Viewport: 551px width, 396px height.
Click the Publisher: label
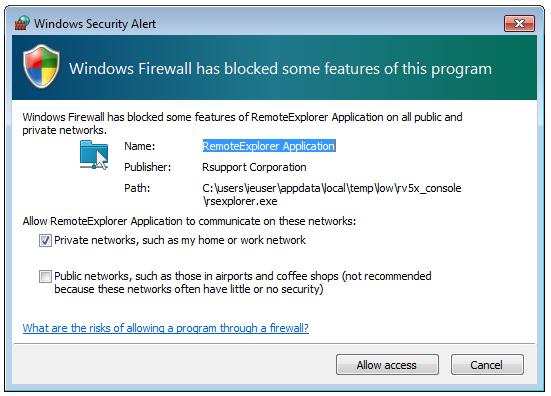point(147,167)
